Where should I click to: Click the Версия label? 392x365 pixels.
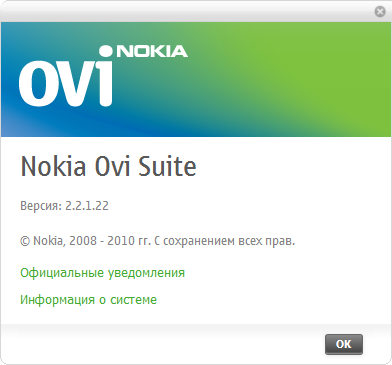click(x=41, y=206)
